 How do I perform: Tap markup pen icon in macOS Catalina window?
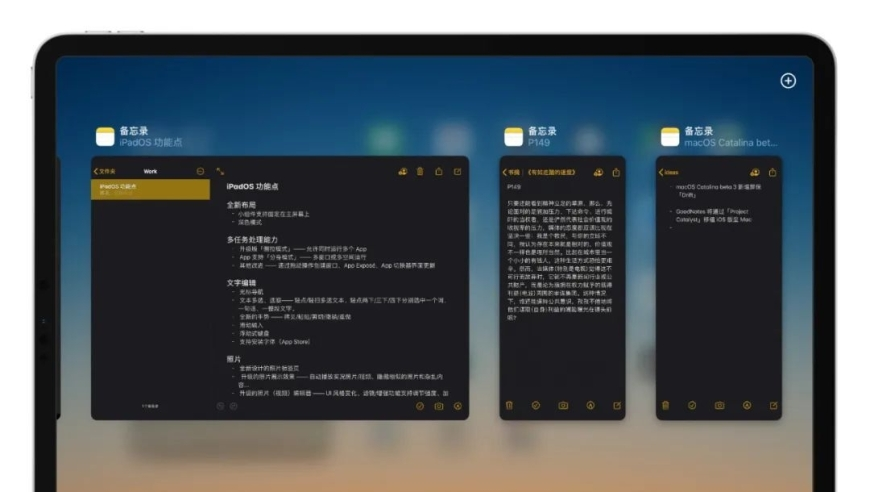pos(747,405)
